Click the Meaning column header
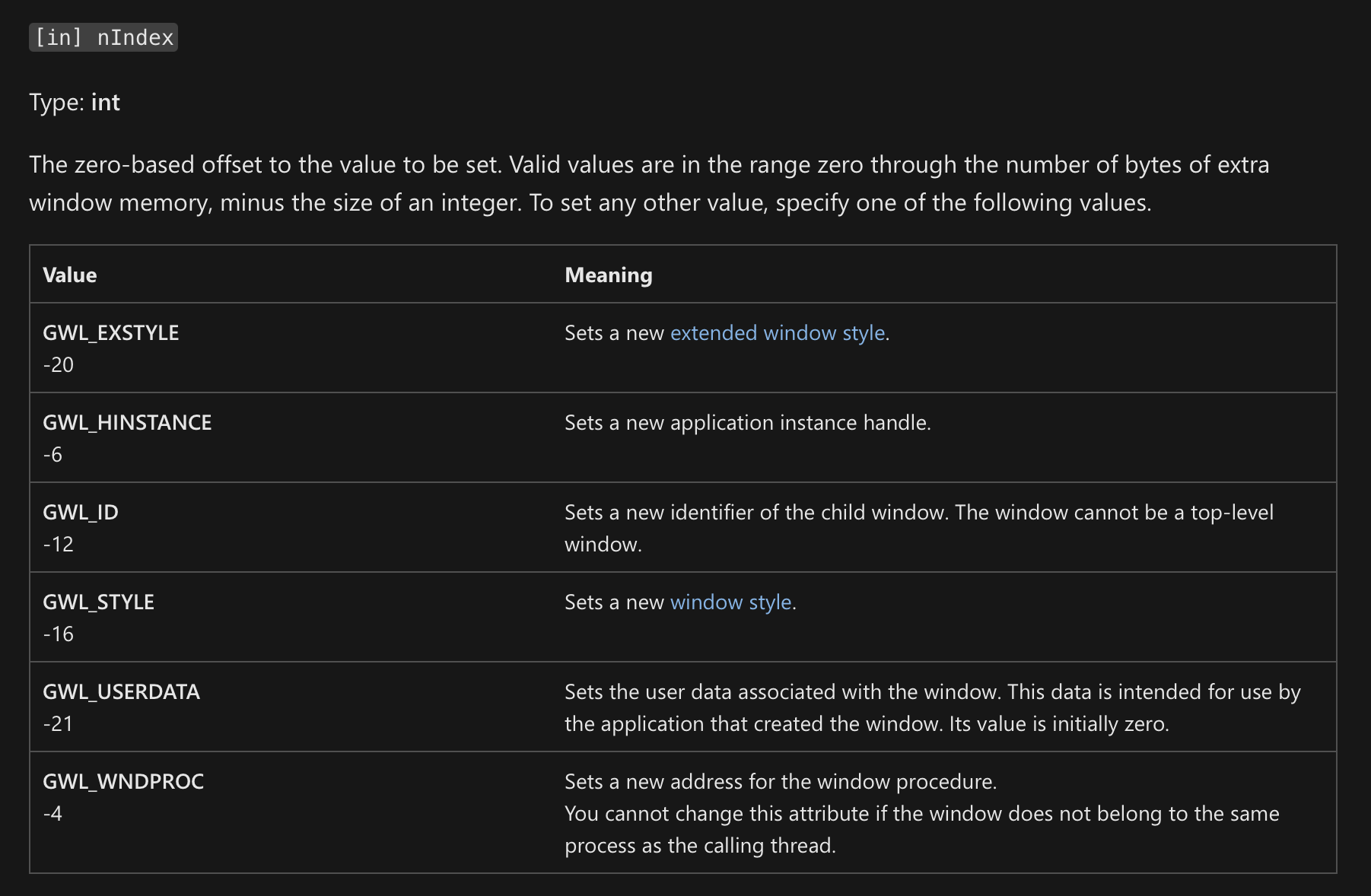Image resolution: width=1371 pixels, height=896 pixels. (x=608, y=275)
